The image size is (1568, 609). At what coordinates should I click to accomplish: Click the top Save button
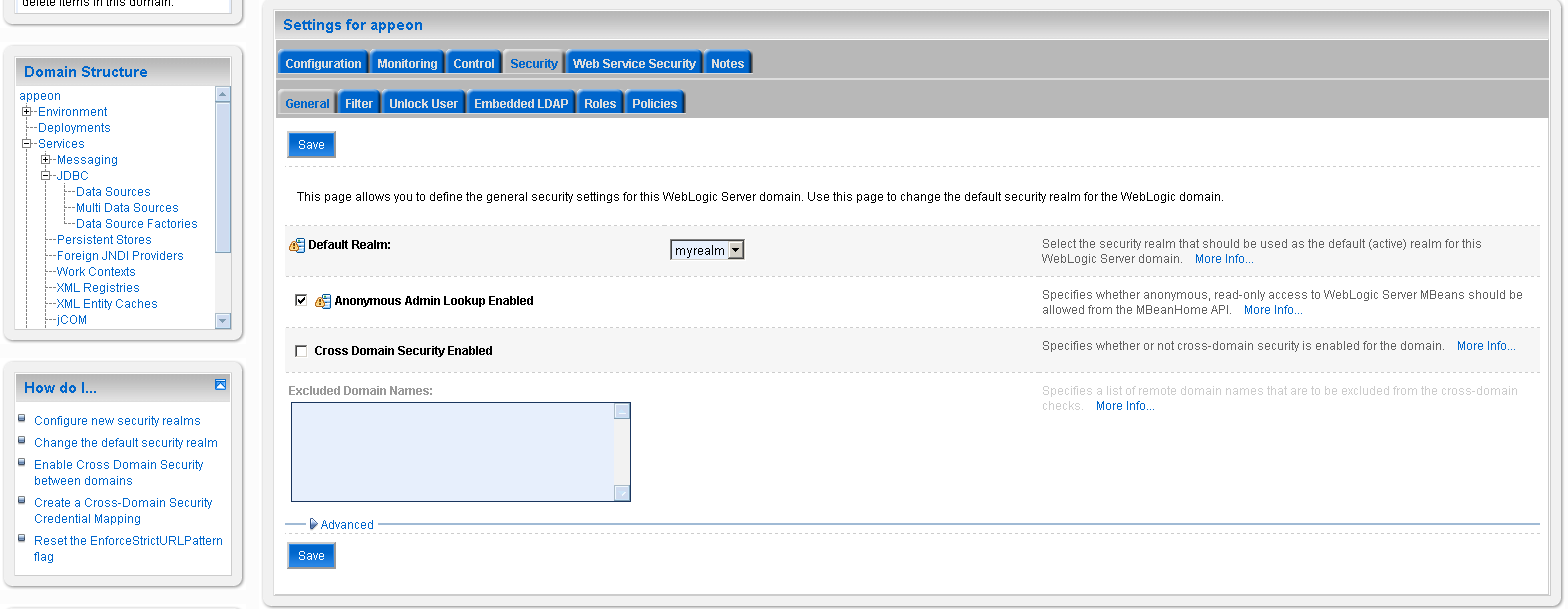[x=312, y=145]
